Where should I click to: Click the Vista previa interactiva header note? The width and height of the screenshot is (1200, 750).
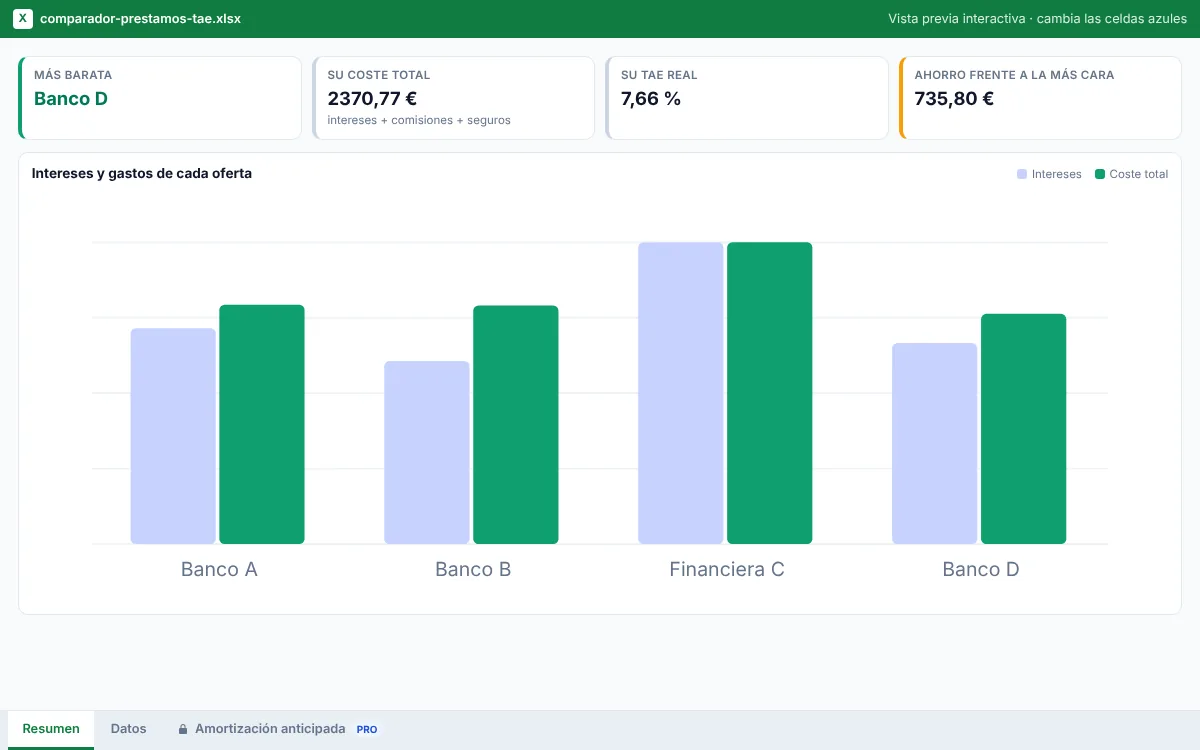[1037, 19]
